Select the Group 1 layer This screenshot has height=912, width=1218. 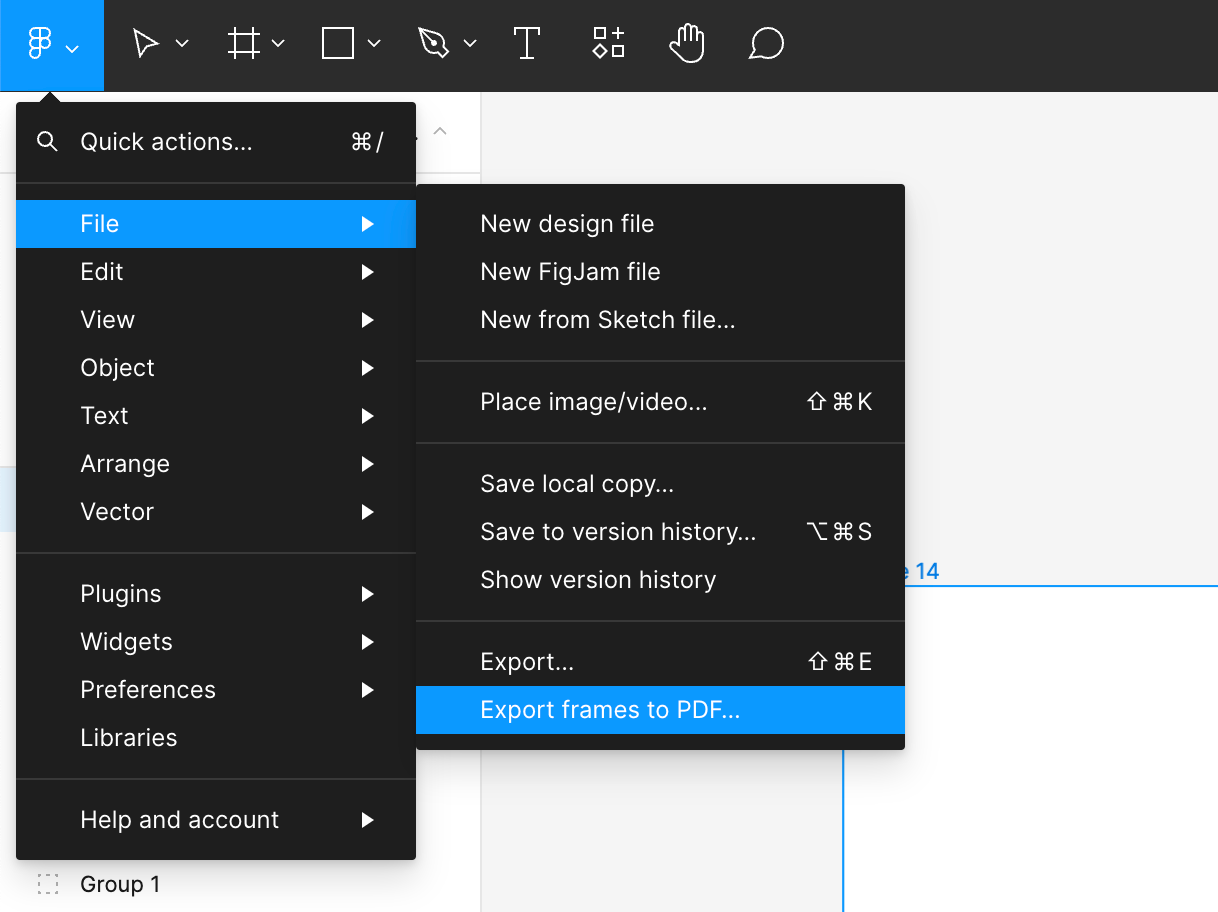pyautogui.click(x=120, y=884)
